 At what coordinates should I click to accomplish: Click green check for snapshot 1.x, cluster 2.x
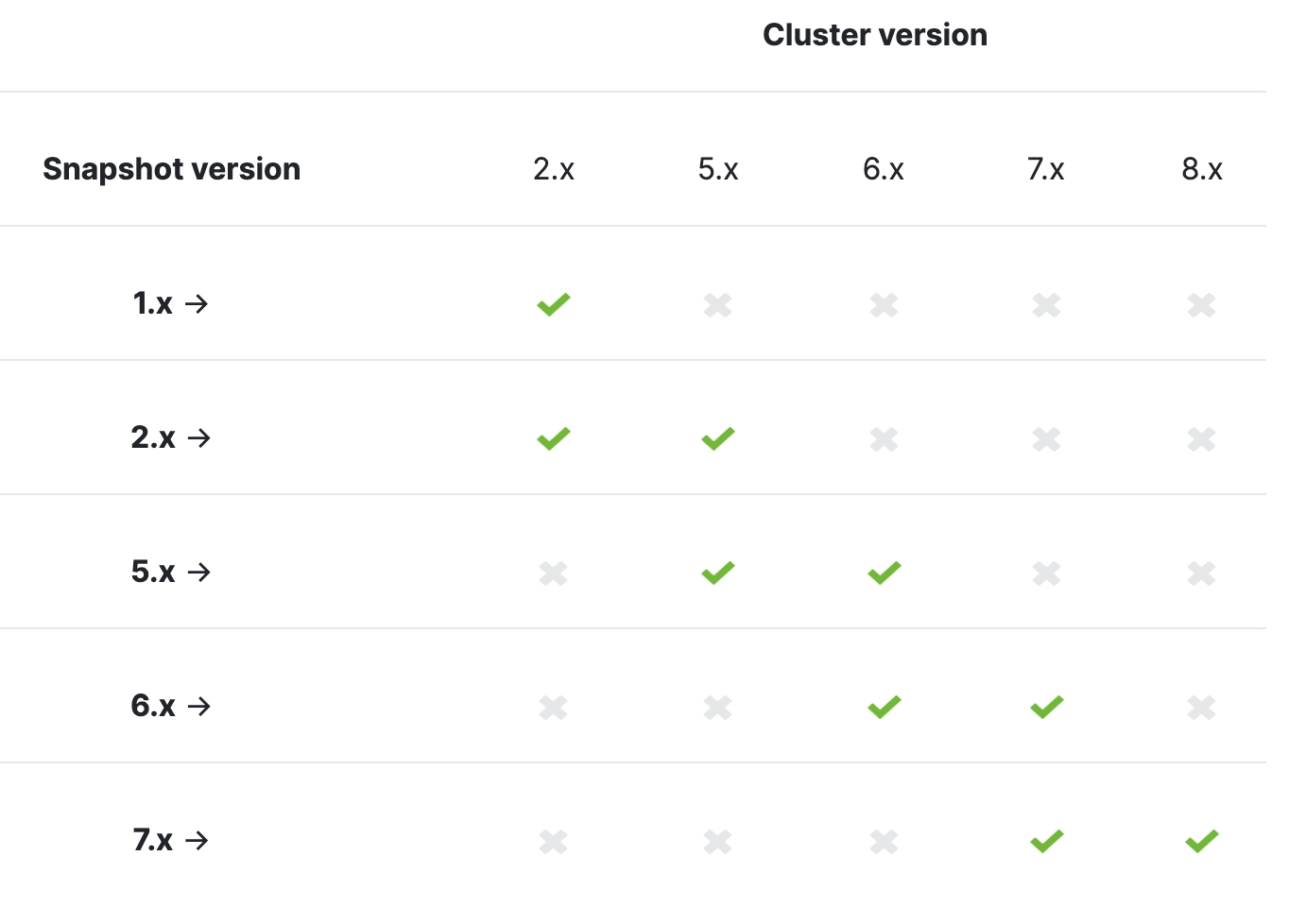click(554, 304)
